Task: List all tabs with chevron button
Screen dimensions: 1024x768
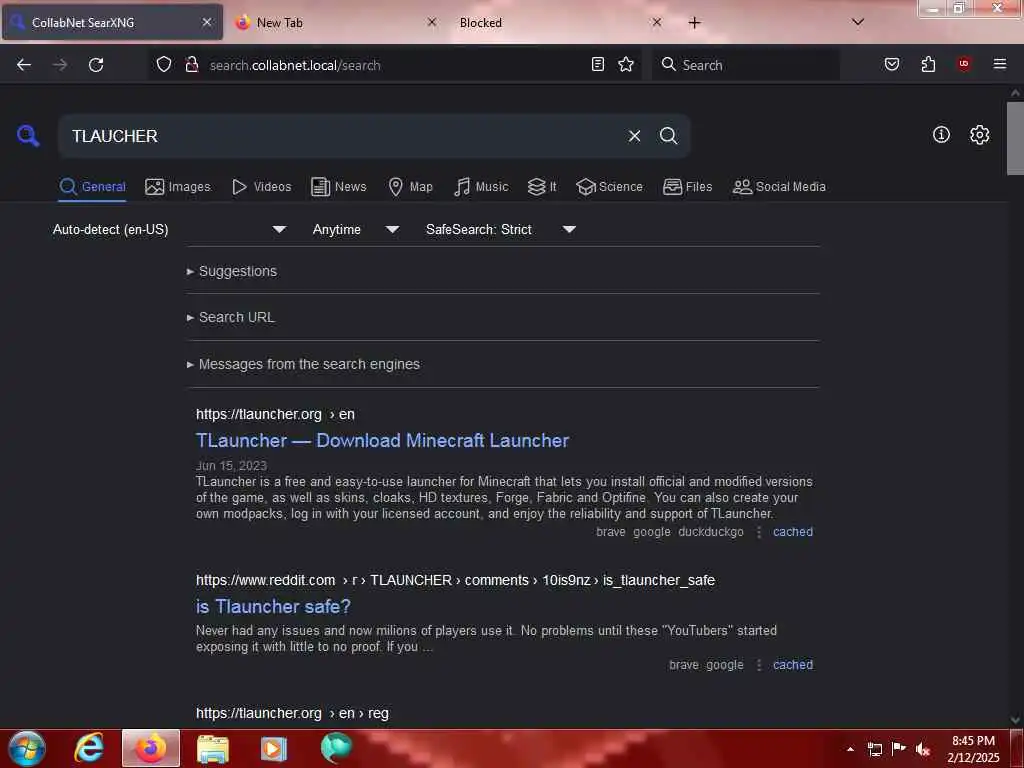Action: click(858, 22)
